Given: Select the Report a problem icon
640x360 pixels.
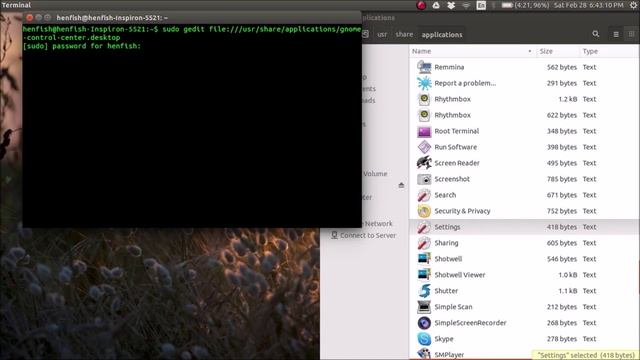Looking at the screenshot, I should pos(424,83).
